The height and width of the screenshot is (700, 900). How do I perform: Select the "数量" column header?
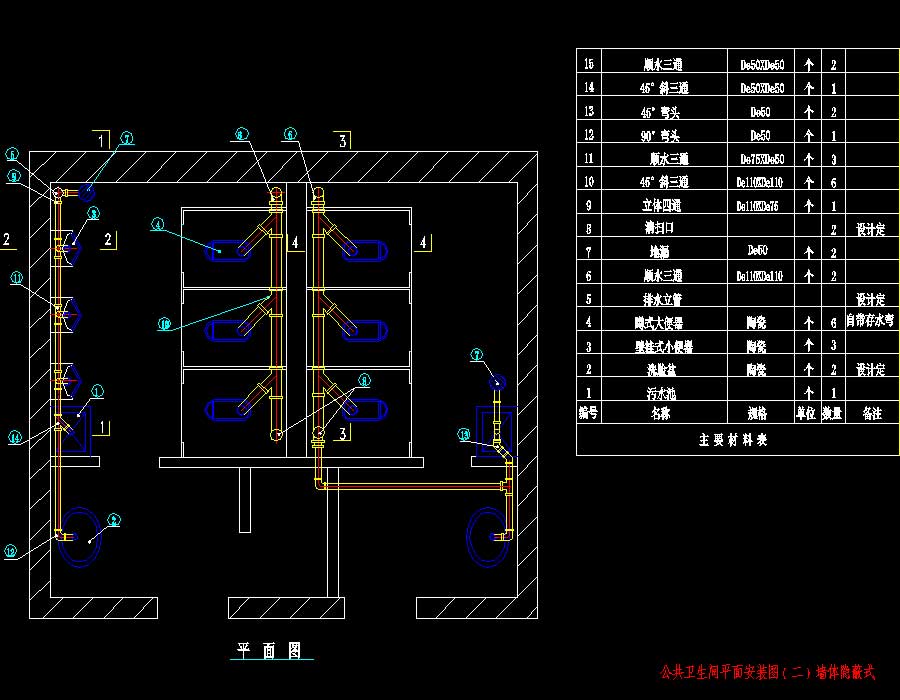[x=832, y=413]
